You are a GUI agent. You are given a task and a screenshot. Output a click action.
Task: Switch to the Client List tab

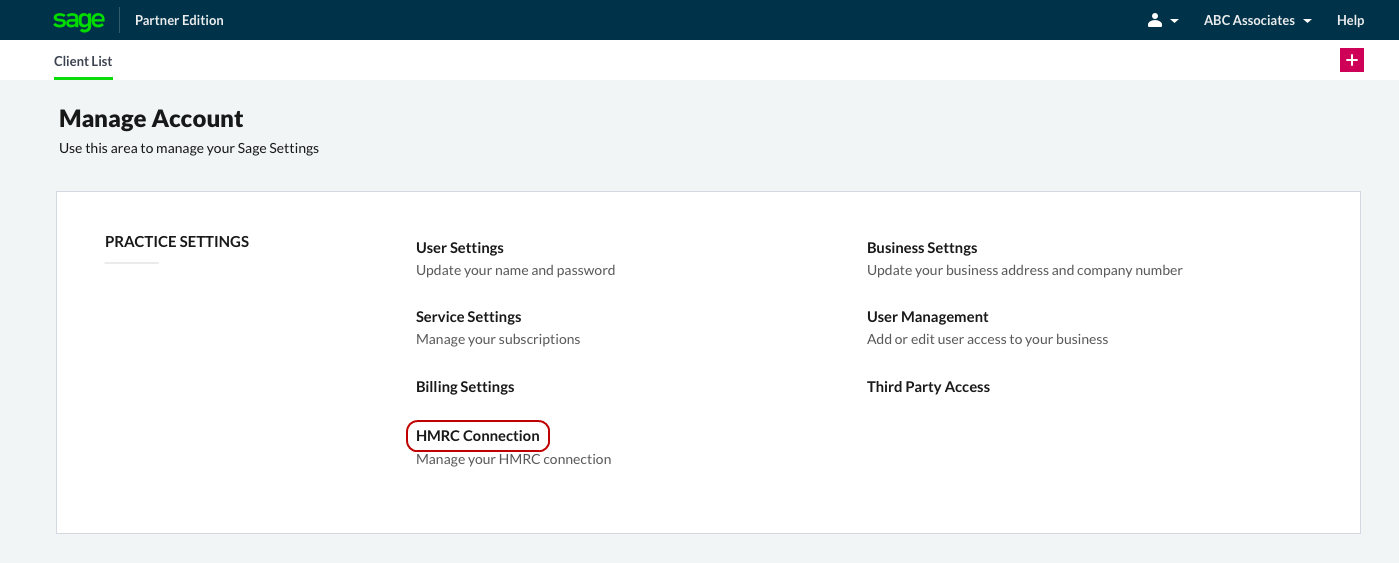[x=83, y=61]
